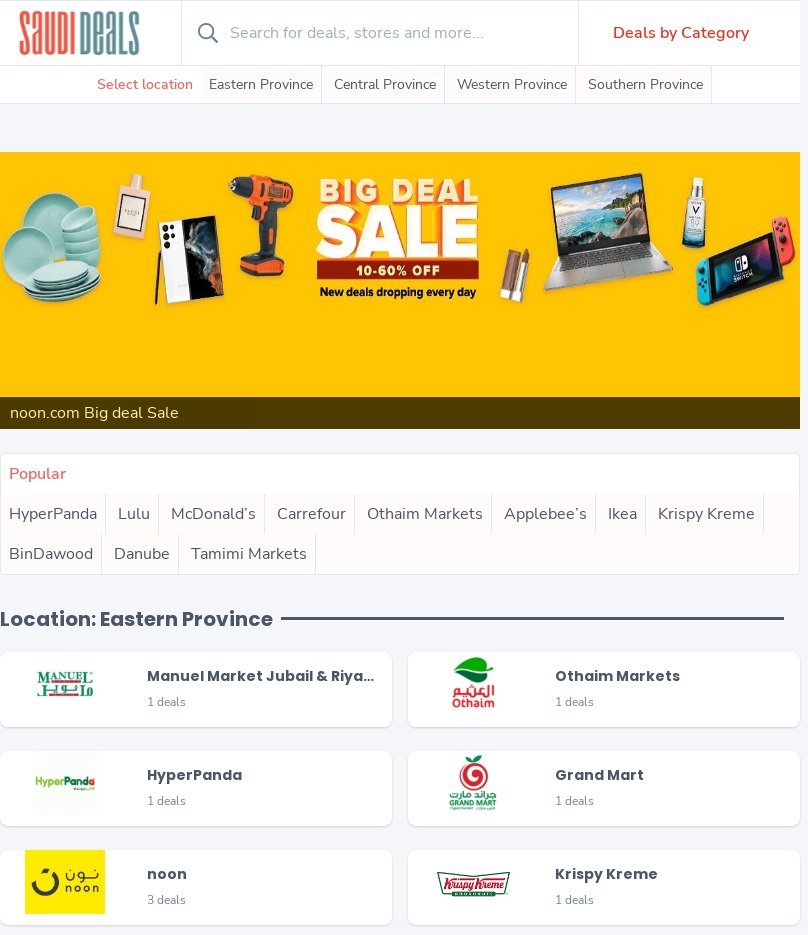Visit the Ikea popular link
The height and width of the screenshot is (935, 808).
point(622,514)
